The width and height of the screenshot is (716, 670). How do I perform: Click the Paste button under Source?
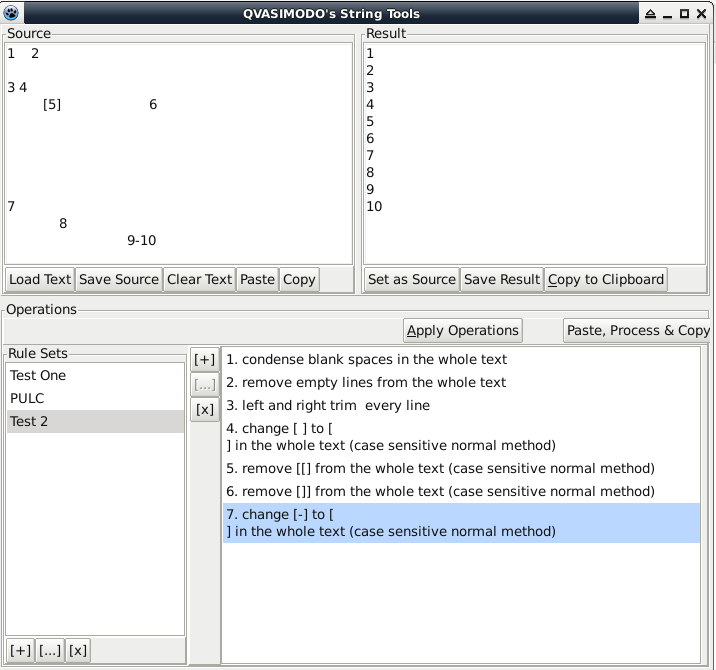pos(258,279)
